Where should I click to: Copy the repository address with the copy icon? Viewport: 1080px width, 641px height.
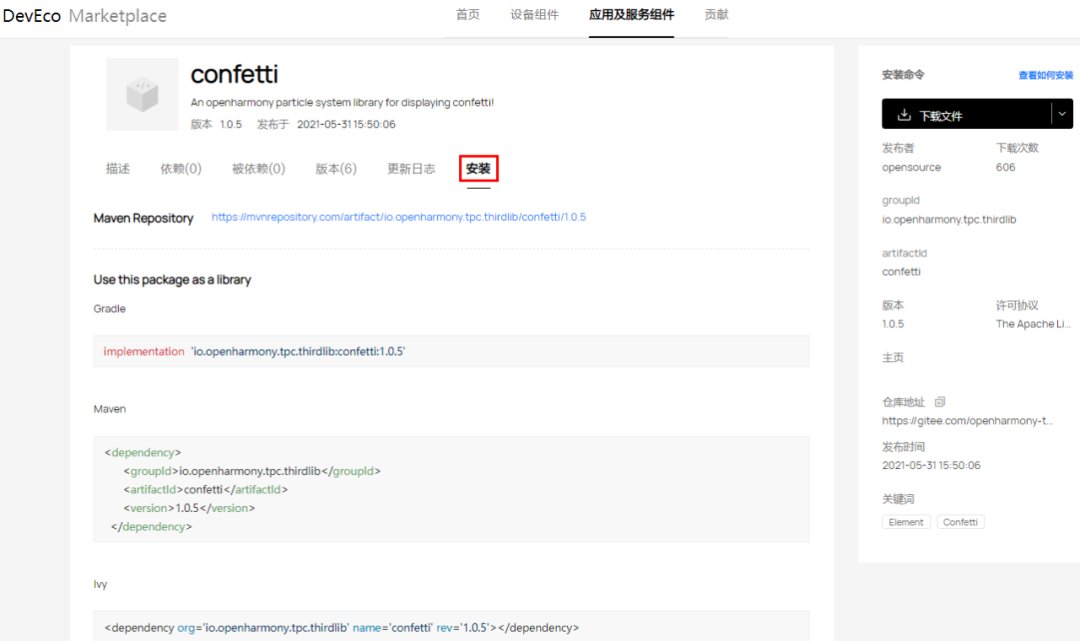pos(939,401)
